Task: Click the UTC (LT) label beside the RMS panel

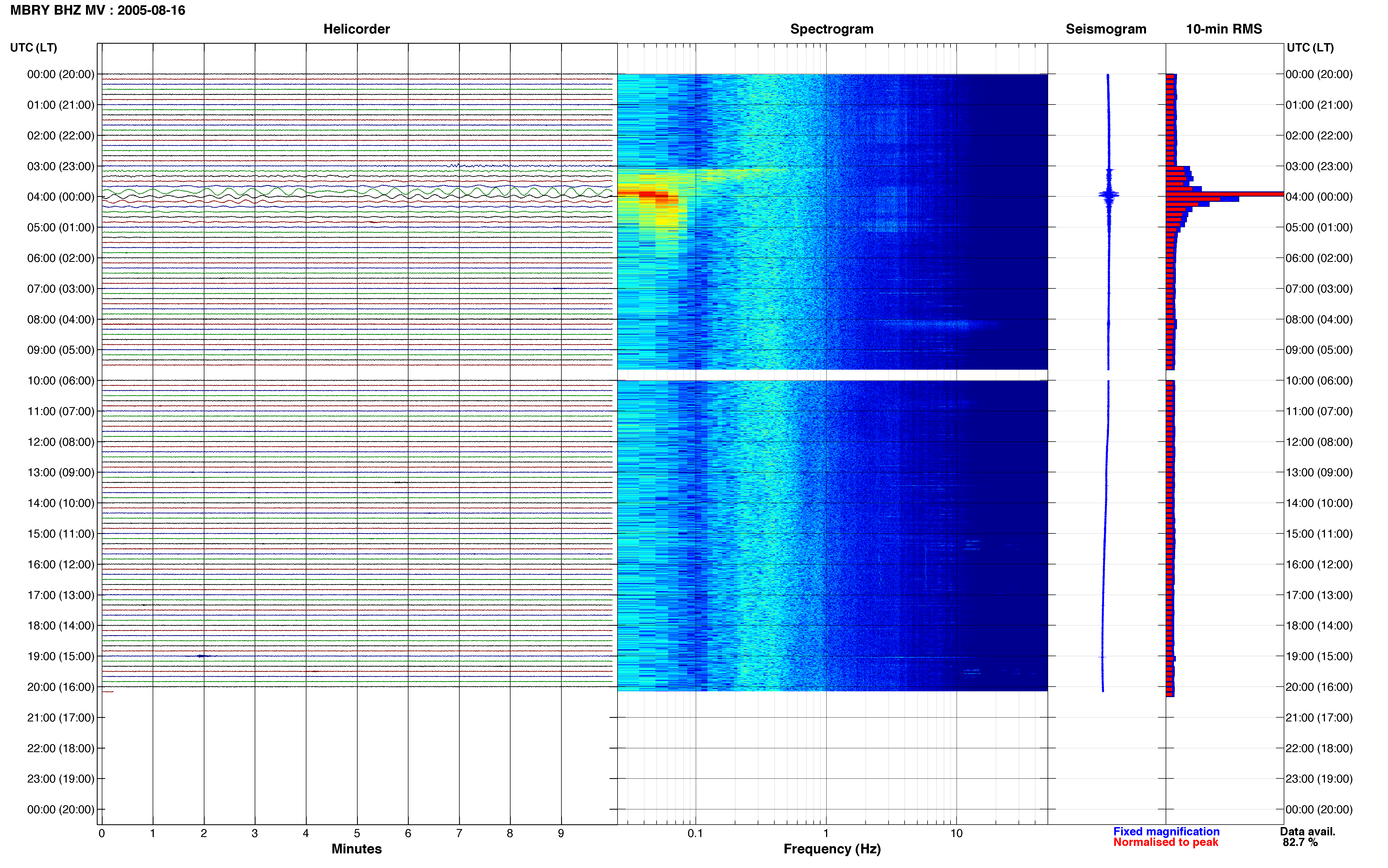Action: pos(1310,48)
